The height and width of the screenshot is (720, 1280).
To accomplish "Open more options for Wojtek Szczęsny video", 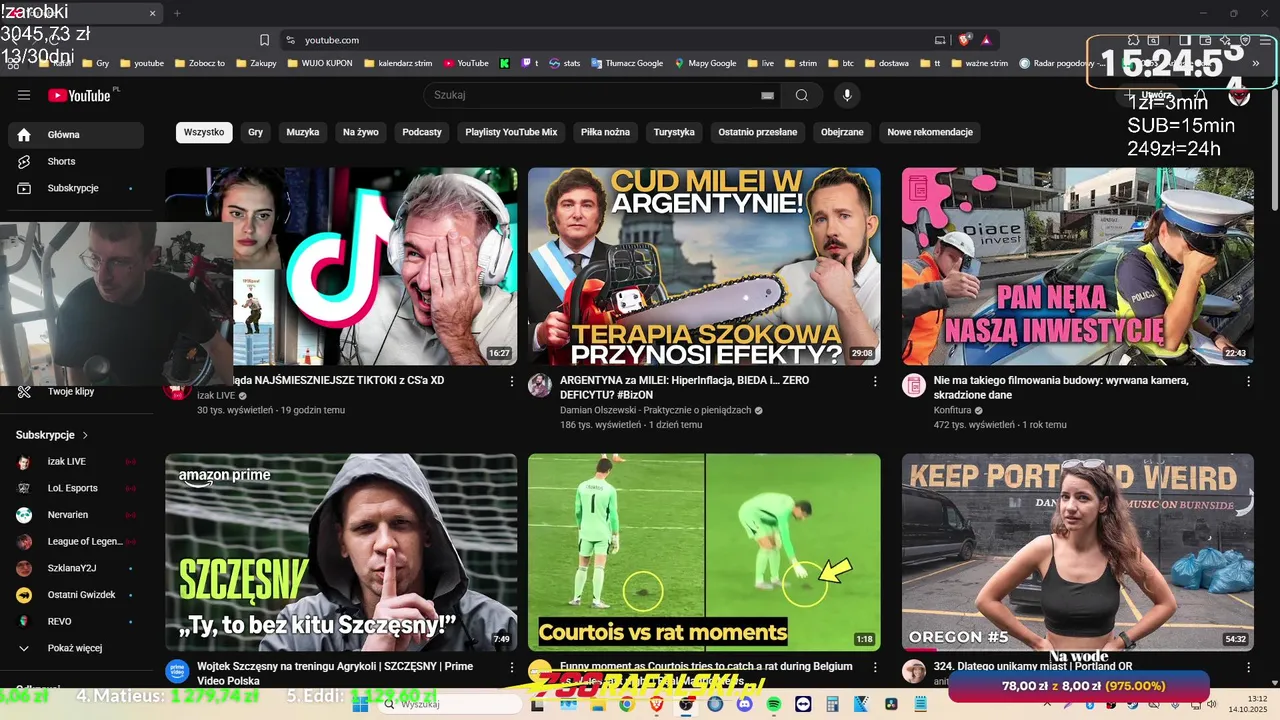I will point(512,668).
